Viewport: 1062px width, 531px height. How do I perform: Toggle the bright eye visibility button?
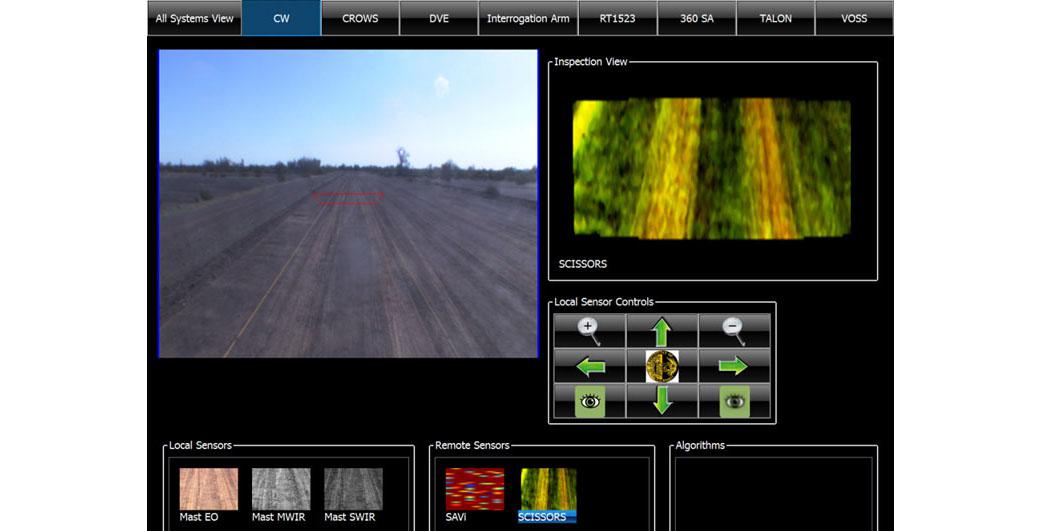(589, 401)
